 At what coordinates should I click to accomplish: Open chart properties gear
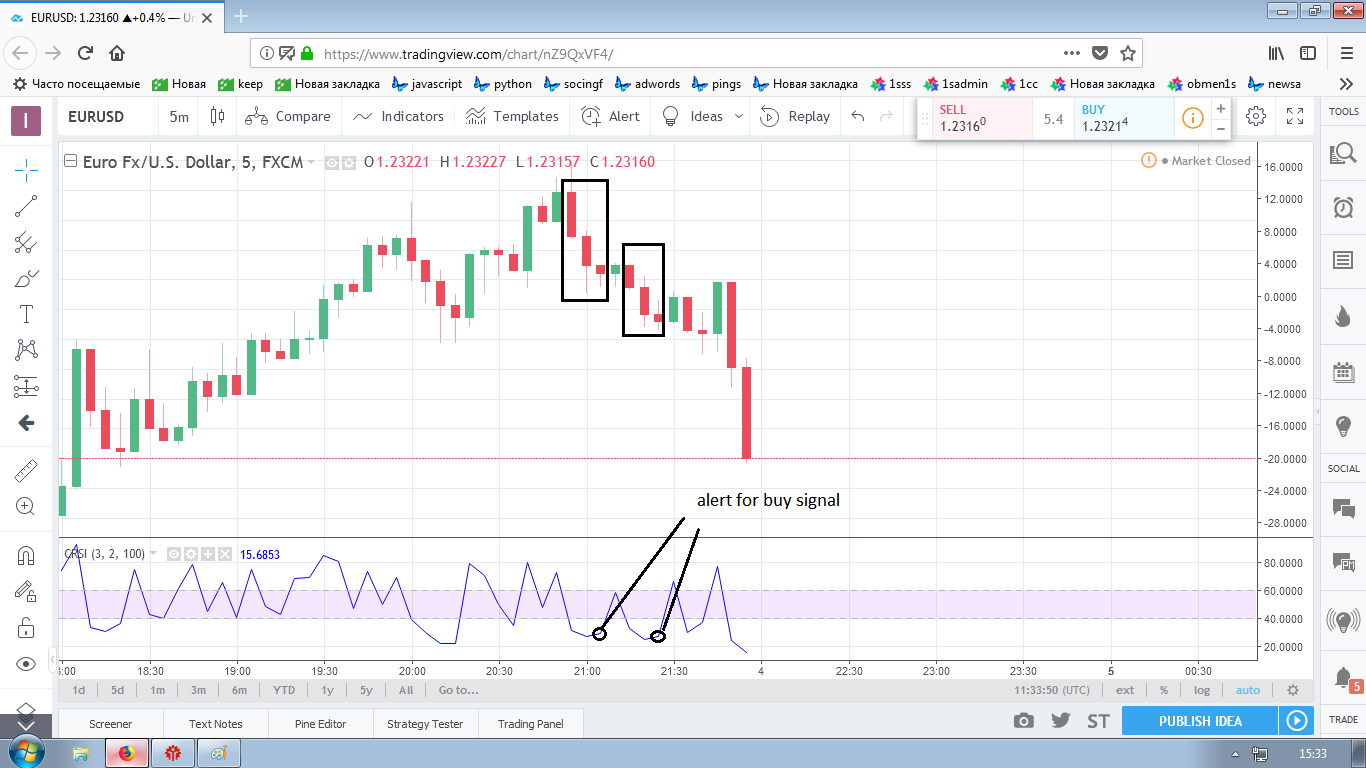click(x=1256, y=116)
